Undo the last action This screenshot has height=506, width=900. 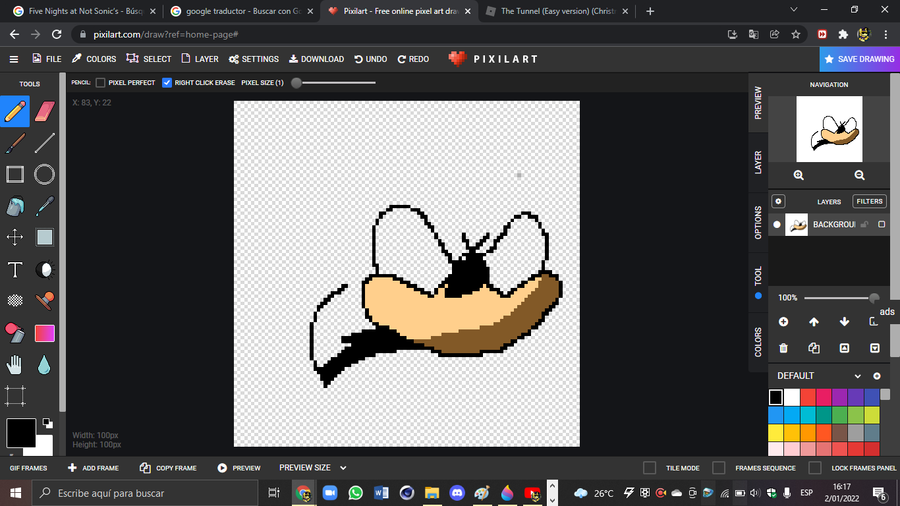[371, 59]
